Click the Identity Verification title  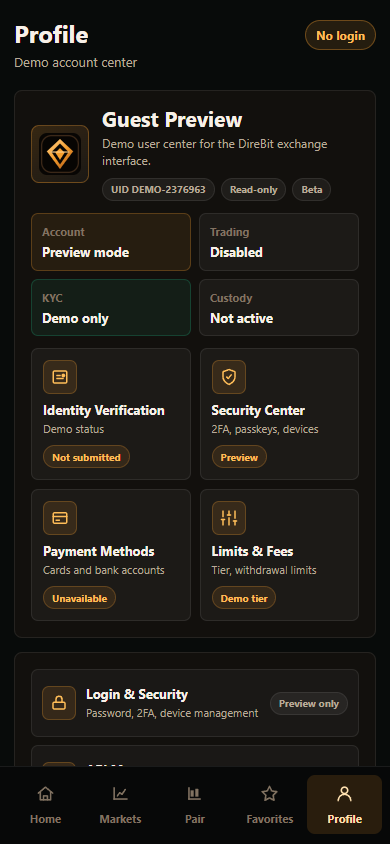click(104, 411)
